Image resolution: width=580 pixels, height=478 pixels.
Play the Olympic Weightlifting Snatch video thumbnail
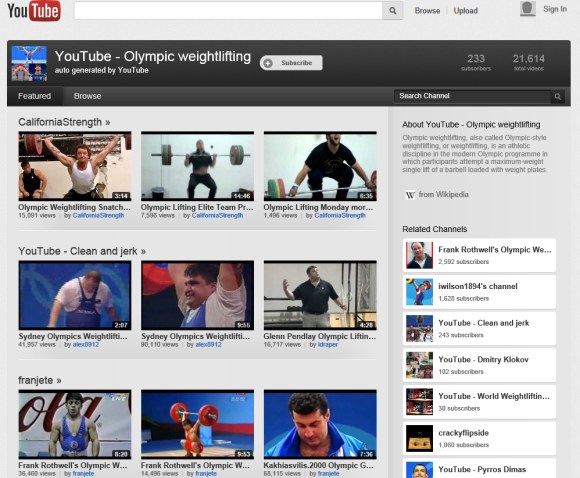75,166
